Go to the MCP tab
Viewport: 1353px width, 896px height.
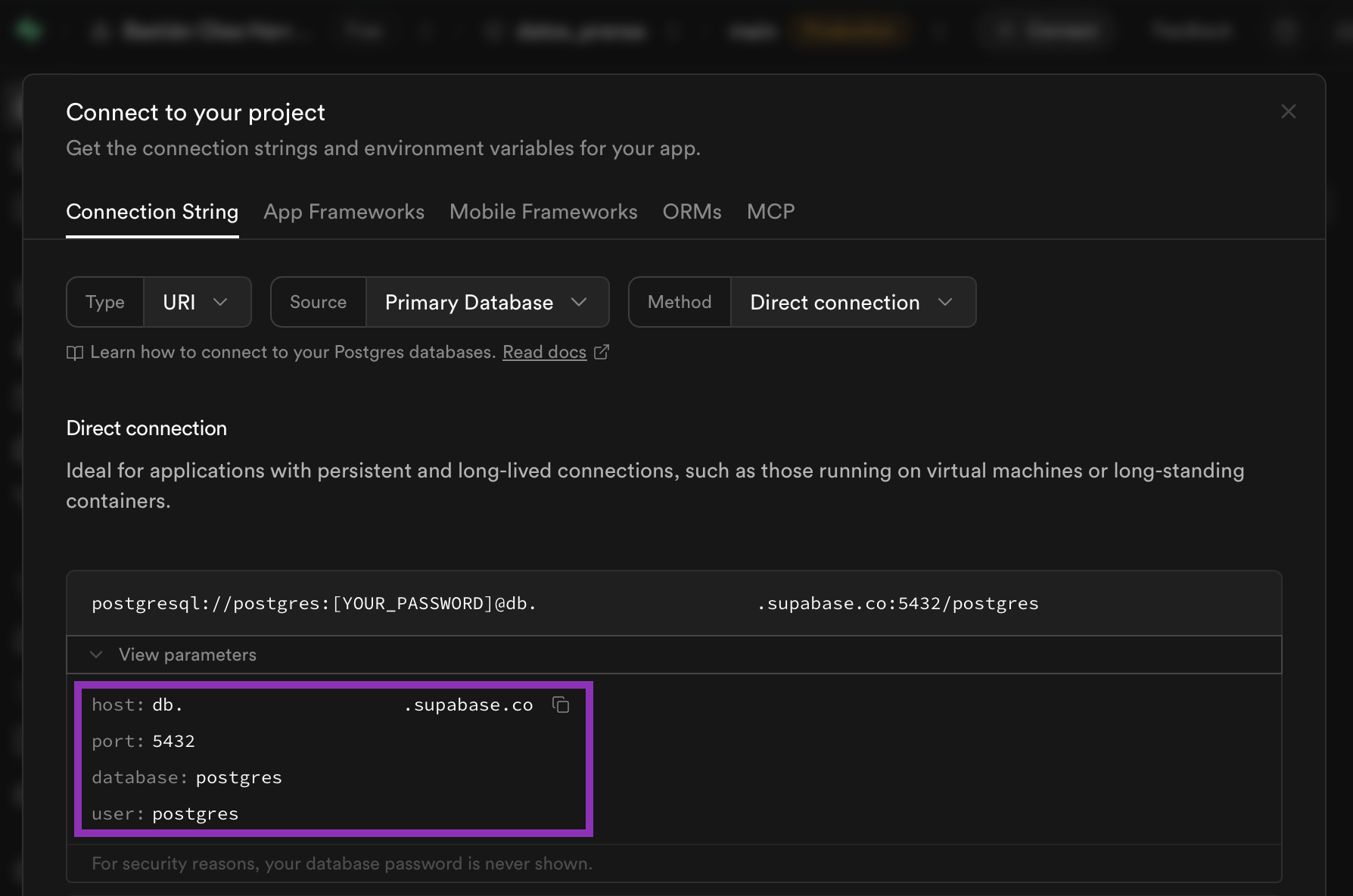770,212
